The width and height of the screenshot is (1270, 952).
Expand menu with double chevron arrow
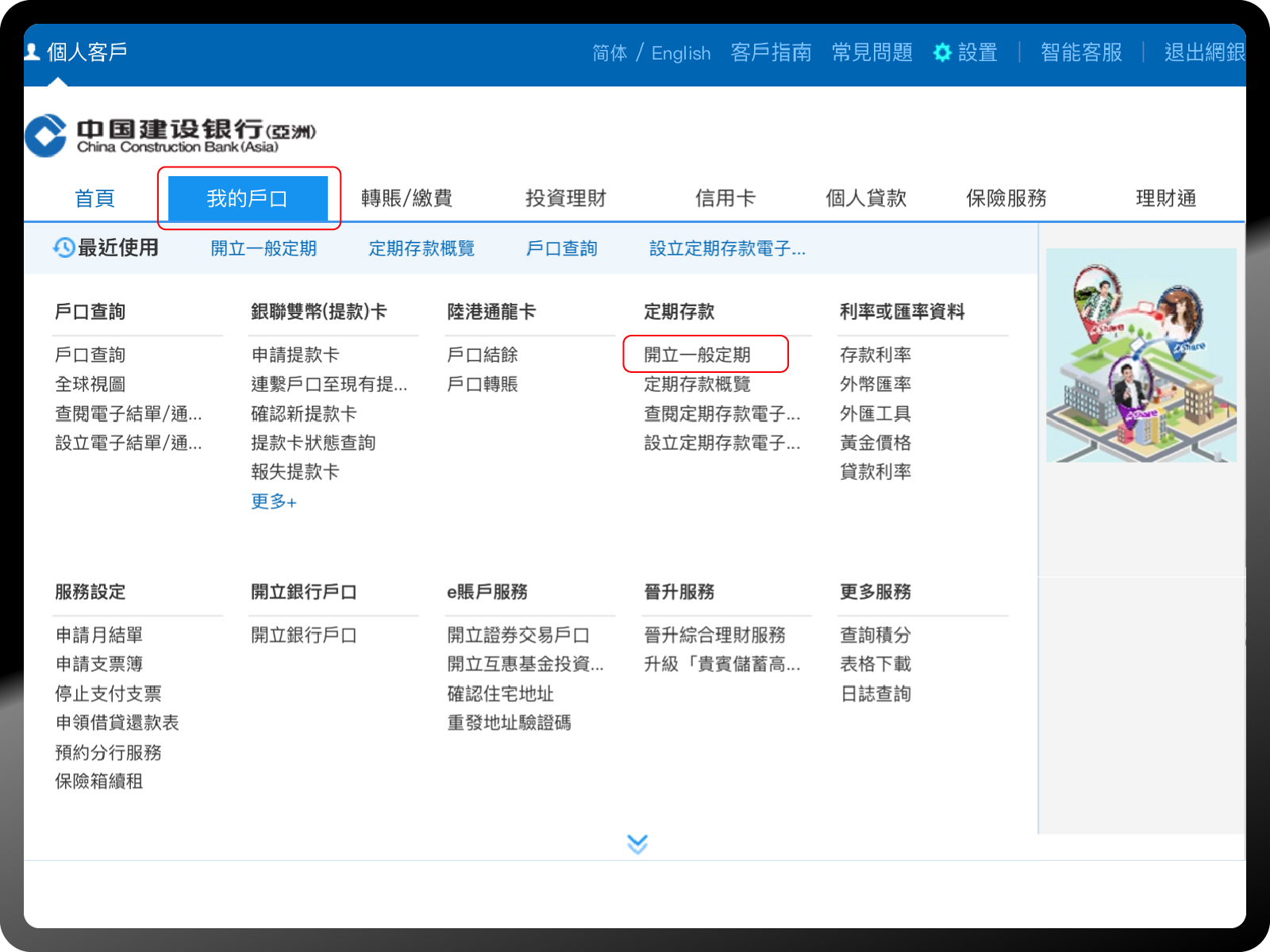pos(637,844)
